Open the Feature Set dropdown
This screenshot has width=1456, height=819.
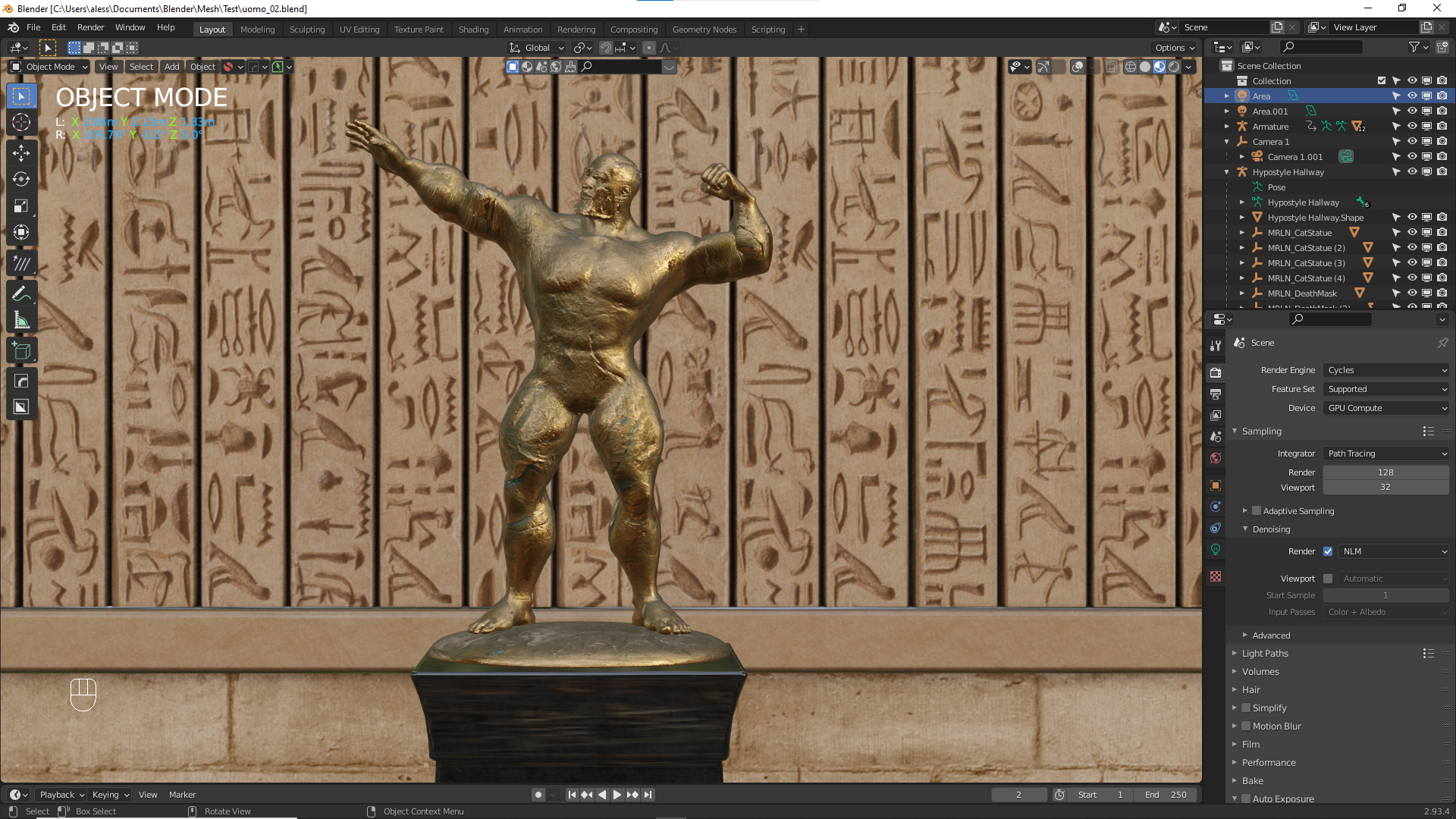[x=1386, y=389]
